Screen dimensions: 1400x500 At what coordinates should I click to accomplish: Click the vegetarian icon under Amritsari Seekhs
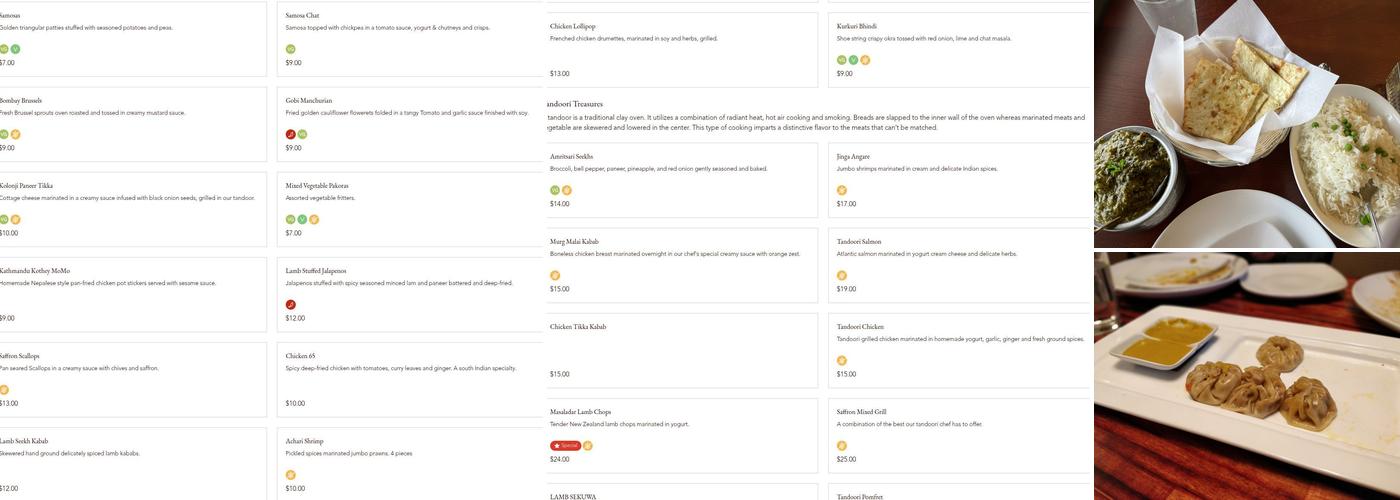[555, 190]
